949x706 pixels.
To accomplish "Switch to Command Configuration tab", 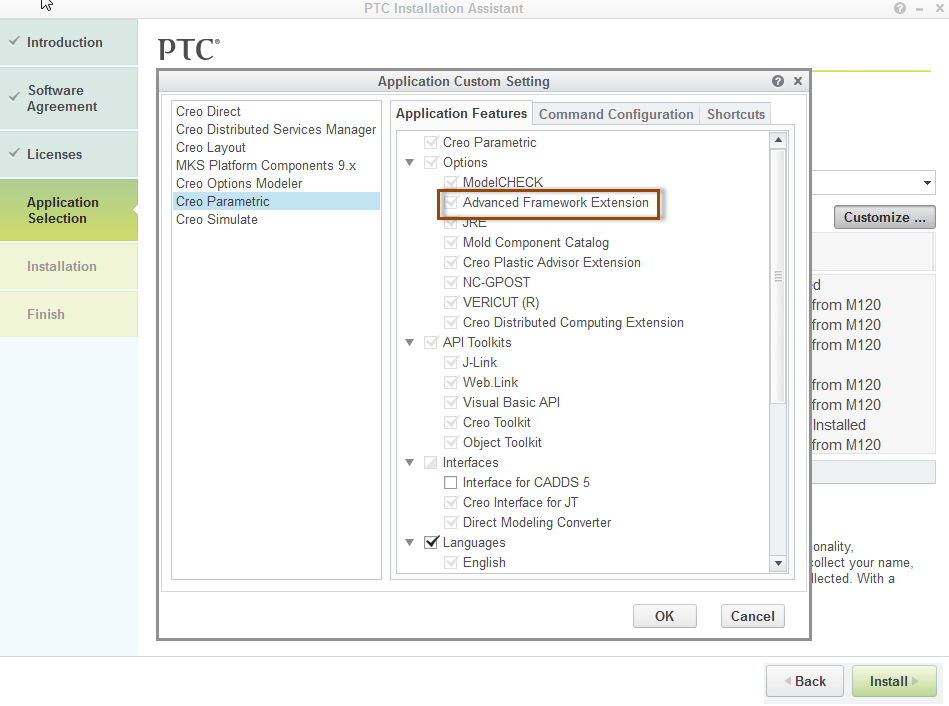I will click(616, 114).
